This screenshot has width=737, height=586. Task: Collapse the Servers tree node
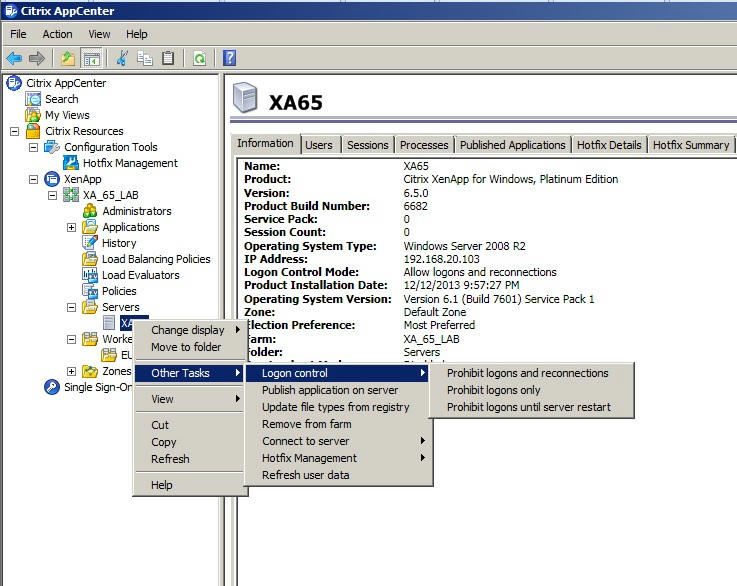point(71,307)
